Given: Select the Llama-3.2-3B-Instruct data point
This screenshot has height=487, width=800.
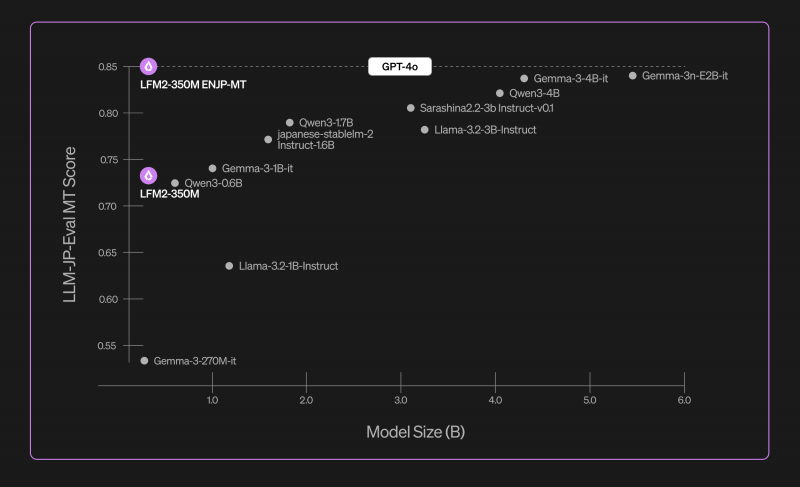Looking at the screenshot, I should pyautogui.click(x=424, y=130).
